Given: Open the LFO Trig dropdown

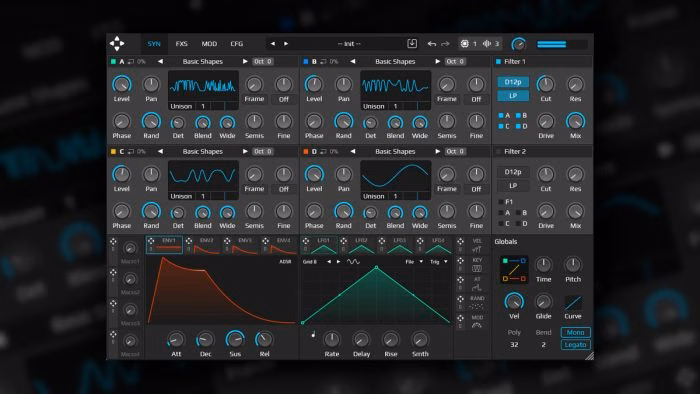Looking at the screenshot, I should [438, 262].
